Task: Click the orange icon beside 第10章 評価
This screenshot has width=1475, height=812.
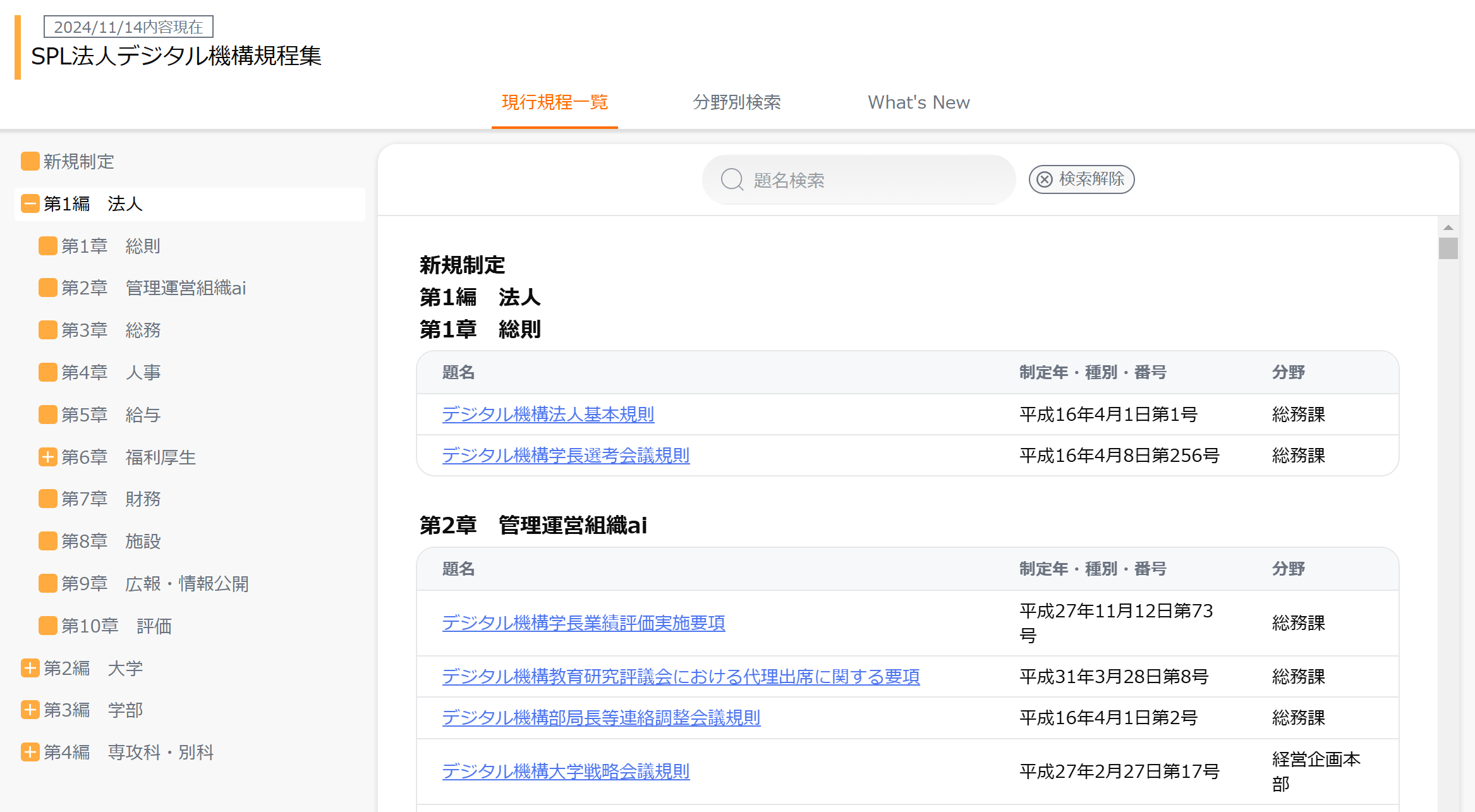Action: [x=47, y=626]
